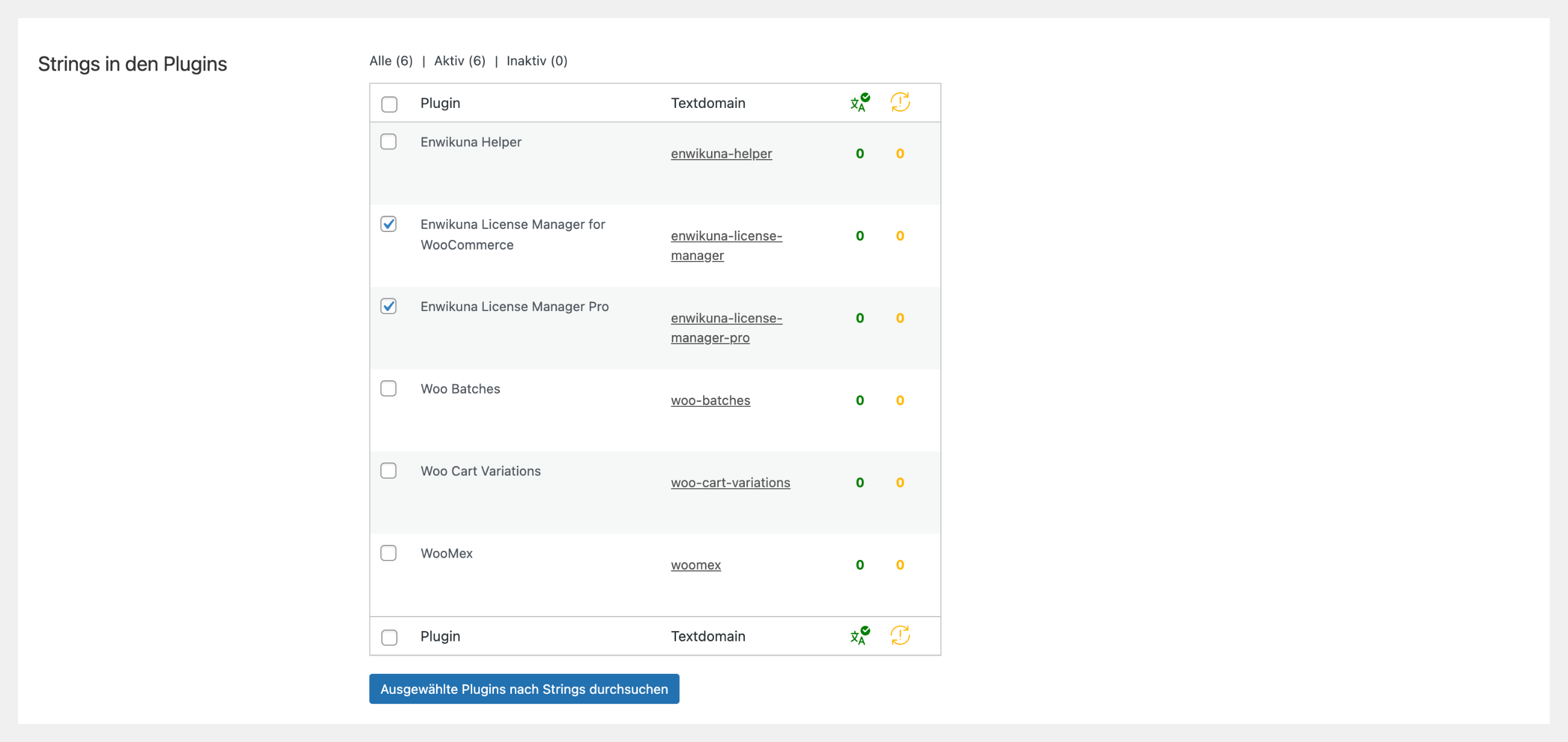Uncheck Enwikuna License Manager Pro checkbox

click(388, 306)
